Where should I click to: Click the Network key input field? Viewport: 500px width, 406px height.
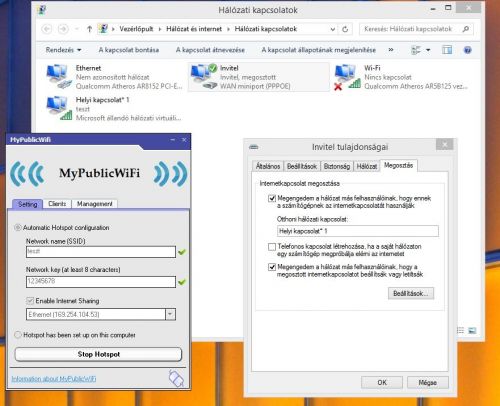click(101, 282)
